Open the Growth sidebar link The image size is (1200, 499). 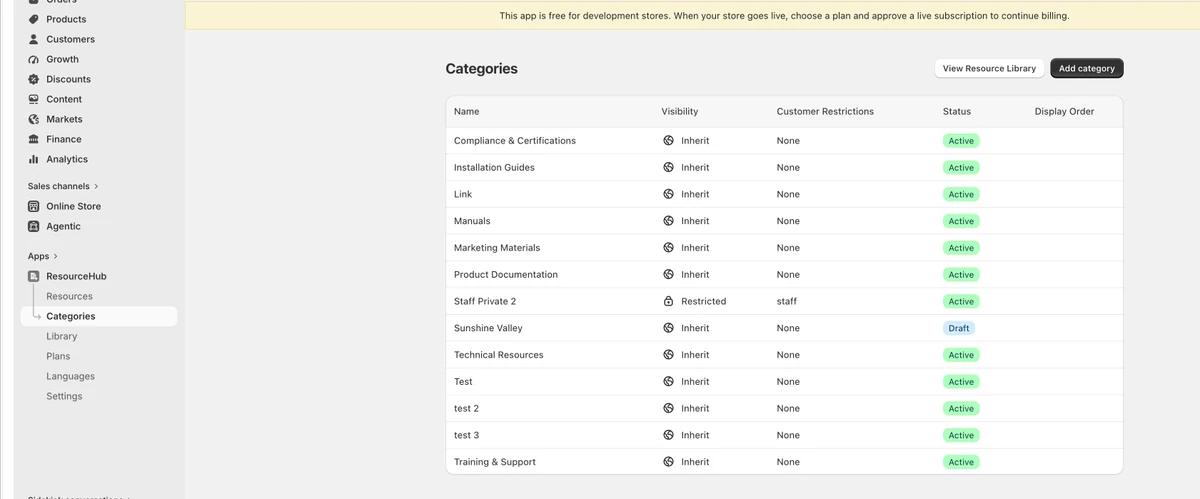pos(62,59)
